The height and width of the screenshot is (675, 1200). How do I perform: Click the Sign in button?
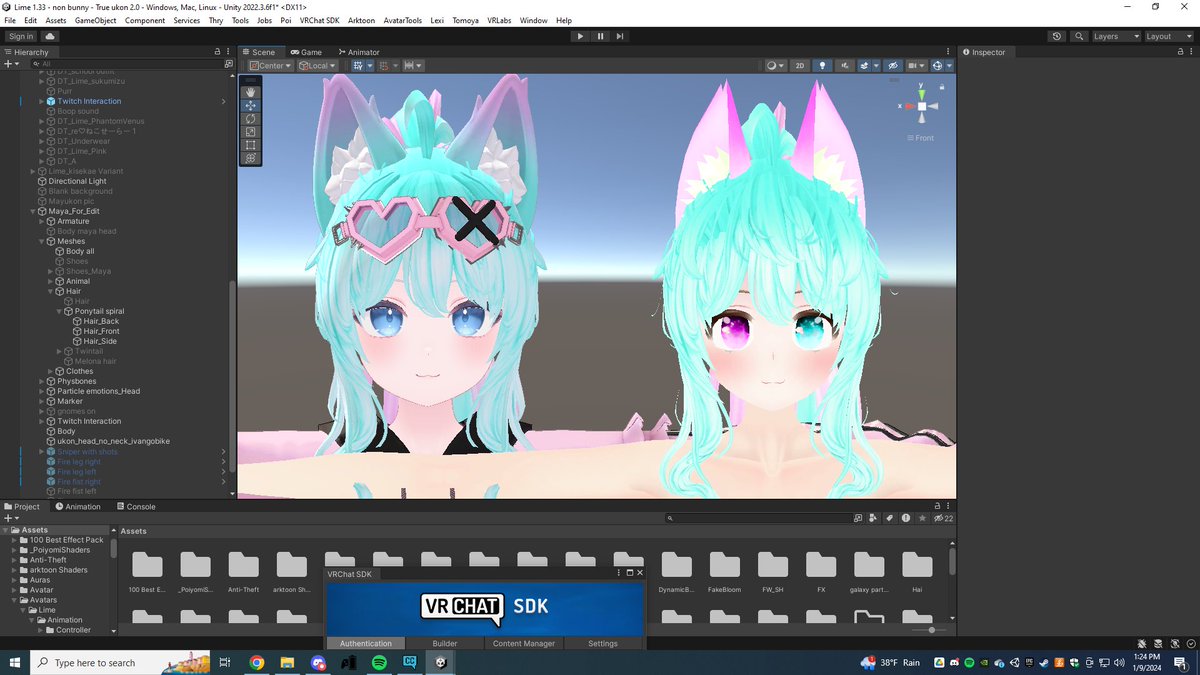click(x=21, y=36)
